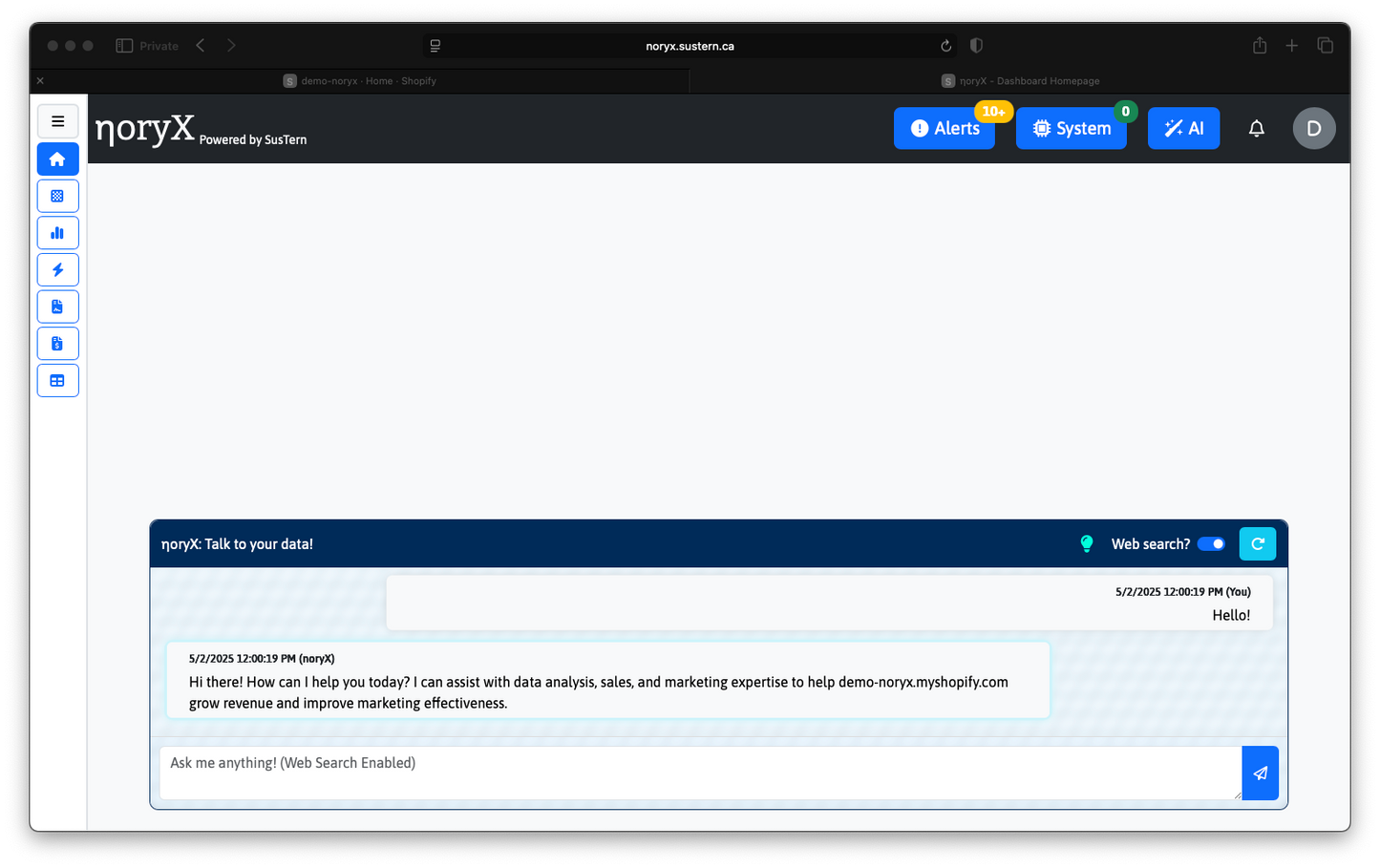Open the Alerts panel
This screenshot has width=1380, height=868.
pyautogui.click(x=944, y=128)
